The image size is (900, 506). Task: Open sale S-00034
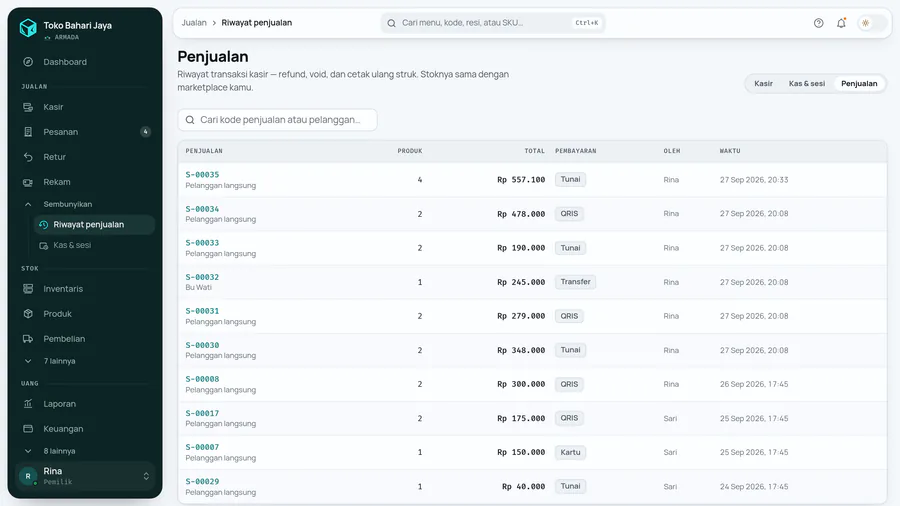pyautogui.click(x=202, y=209)
